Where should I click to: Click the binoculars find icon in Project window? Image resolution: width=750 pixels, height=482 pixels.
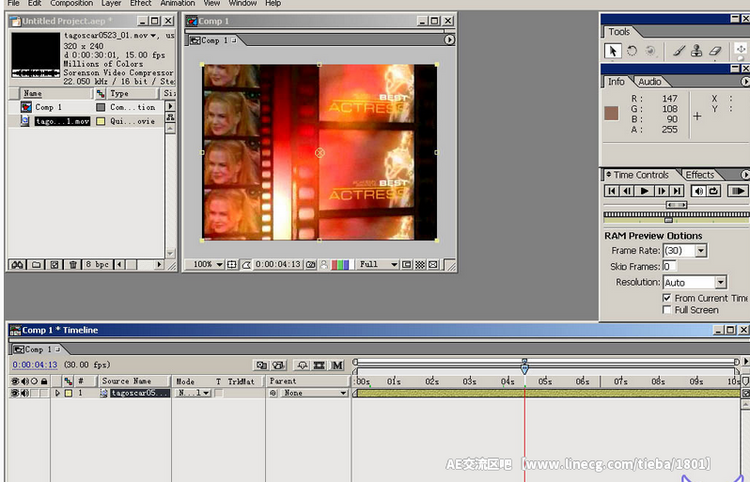(x=18, y=264)
